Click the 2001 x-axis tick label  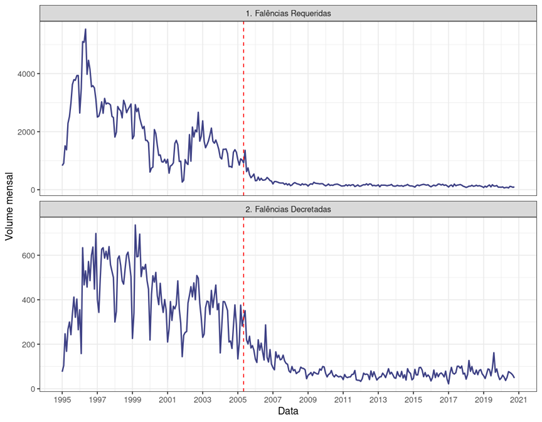click(x=167, y=400)
